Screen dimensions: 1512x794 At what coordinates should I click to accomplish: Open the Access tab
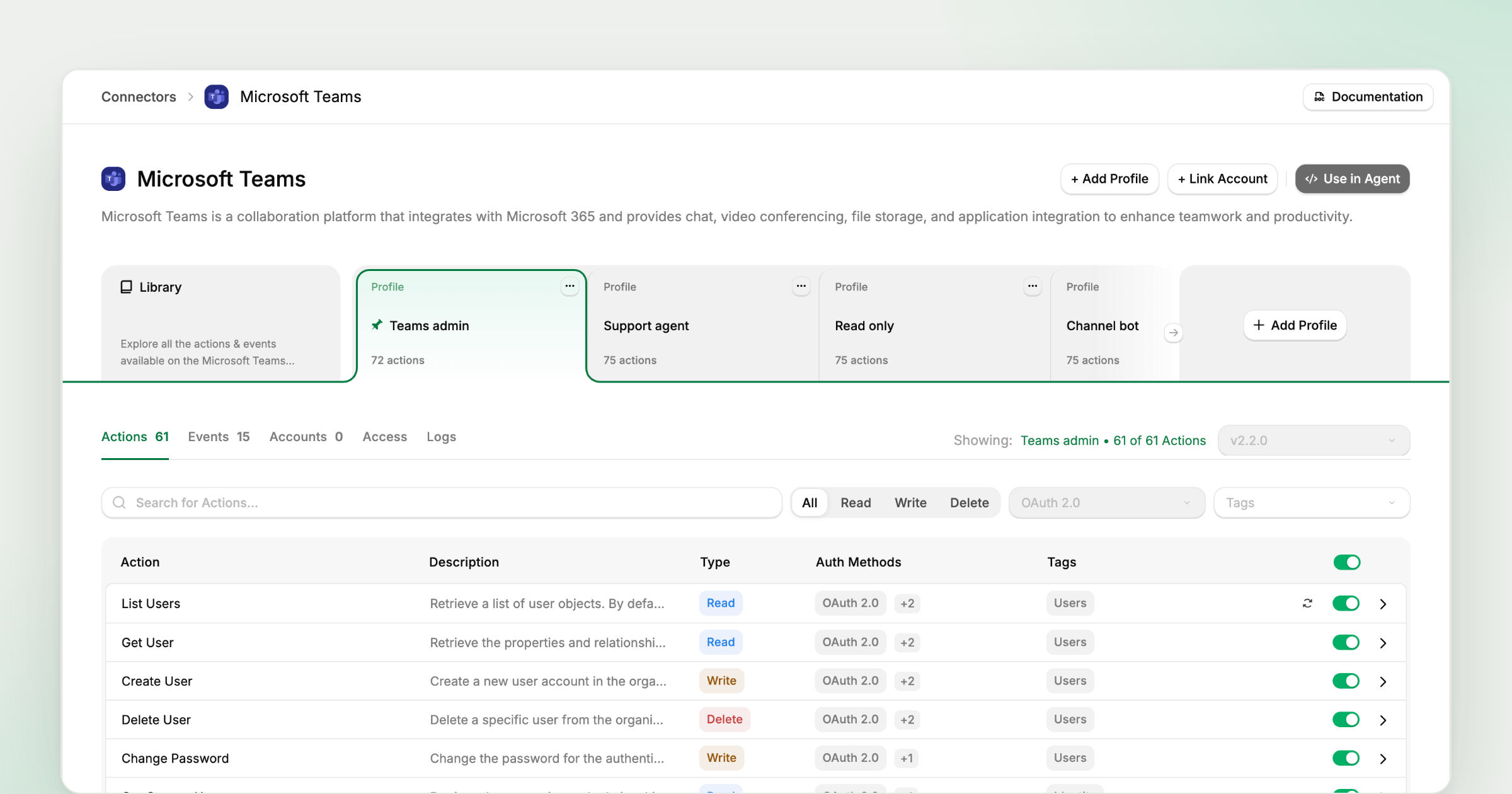(384, 436)
